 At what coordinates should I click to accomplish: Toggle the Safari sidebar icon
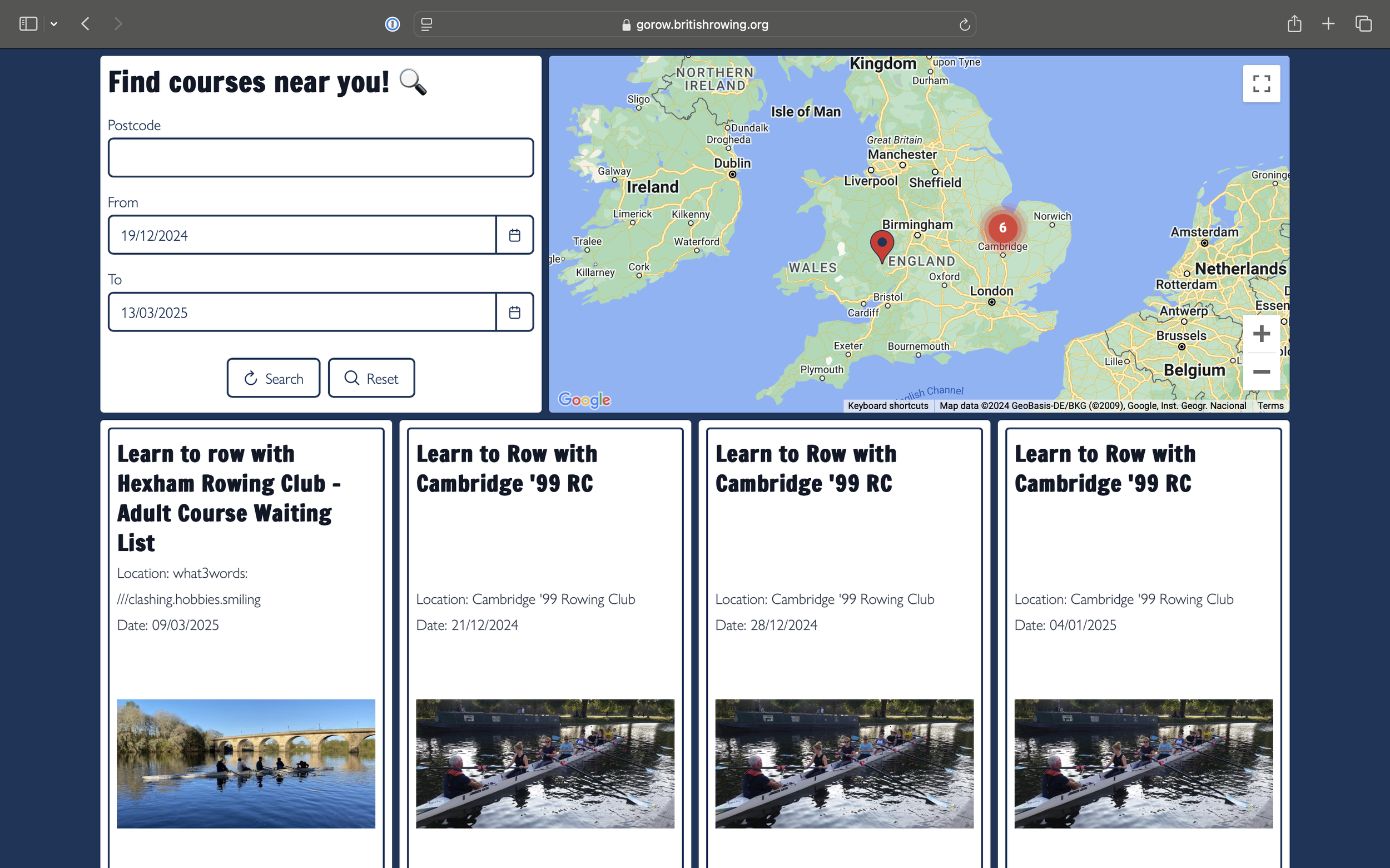(x=28, y=23)
